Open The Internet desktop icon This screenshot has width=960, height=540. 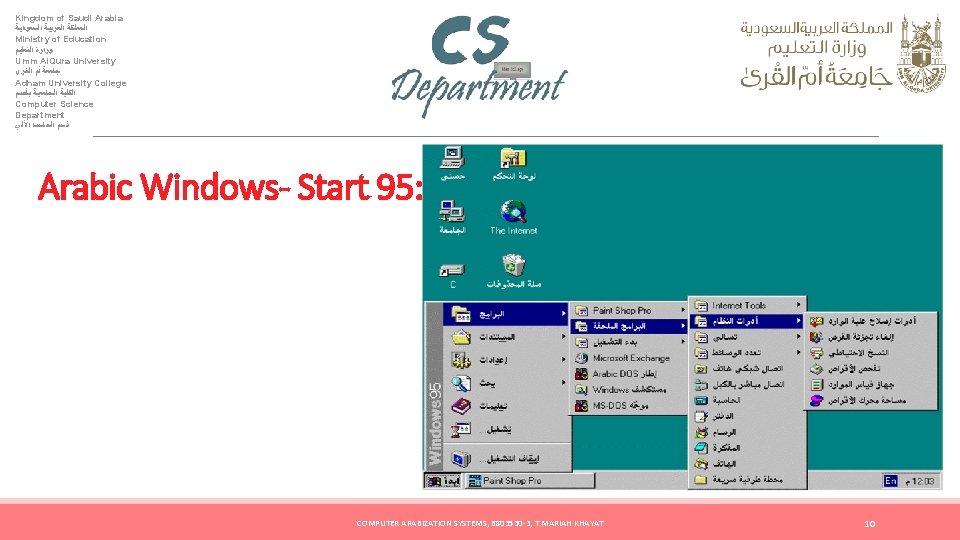click(514, 217)
